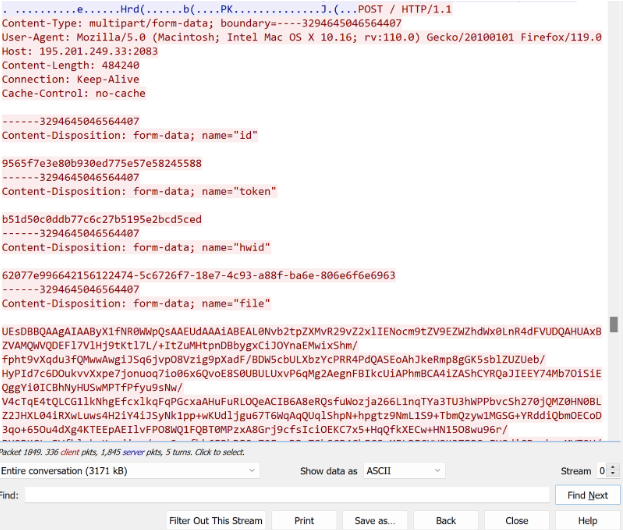Open the Show data as ASCII dropdown
This screenshot has height=530, width=623.
[x=404, y=471]
